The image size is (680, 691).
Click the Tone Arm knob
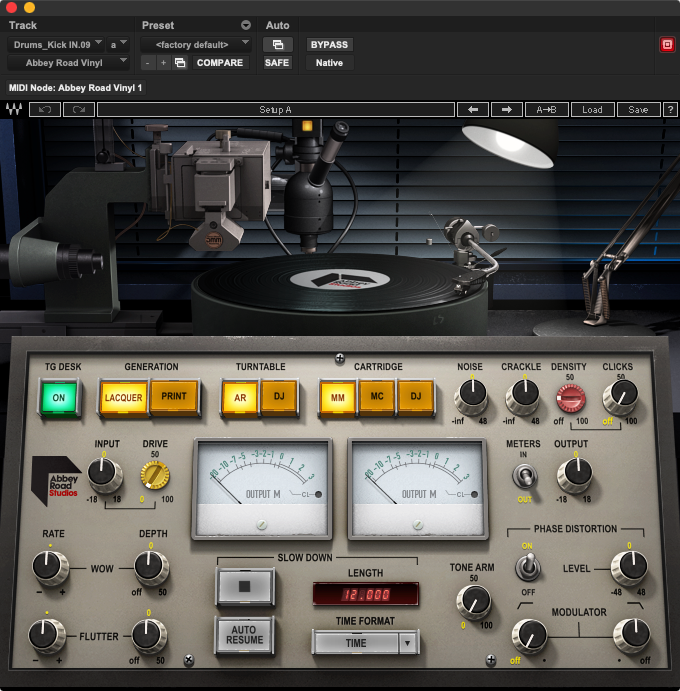pos(474,602)
